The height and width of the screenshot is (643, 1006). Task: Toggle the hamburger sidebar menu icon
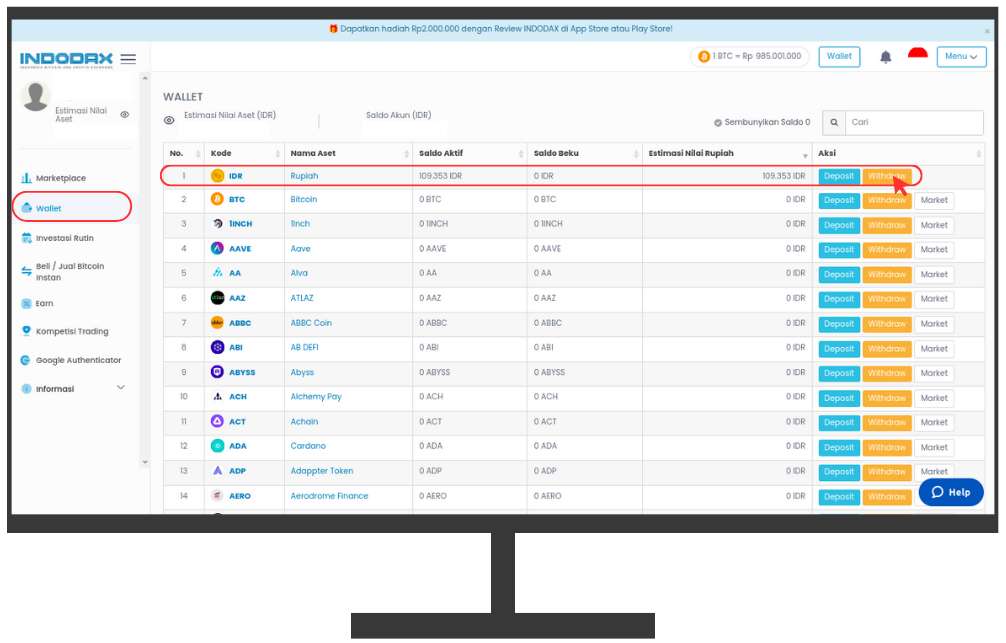[128, 59]
